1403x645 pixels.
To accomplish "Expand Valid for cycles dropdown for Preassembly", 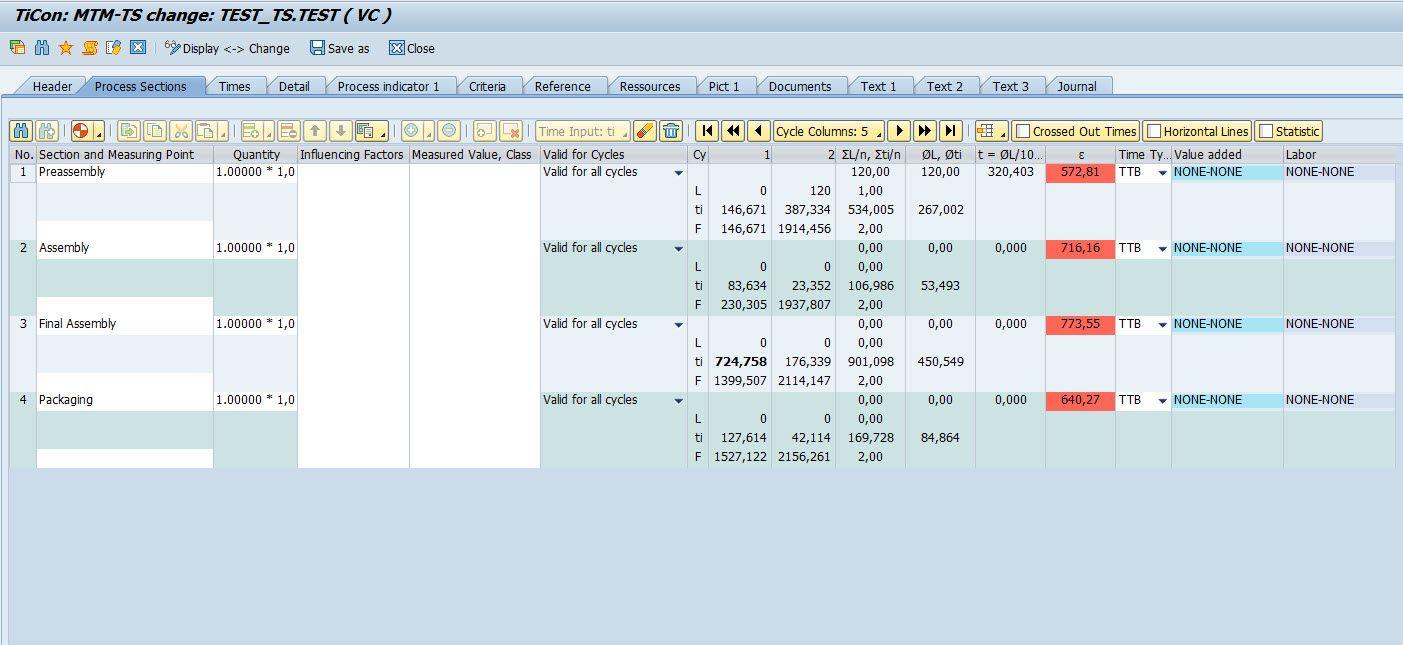I will pos(678,173).
